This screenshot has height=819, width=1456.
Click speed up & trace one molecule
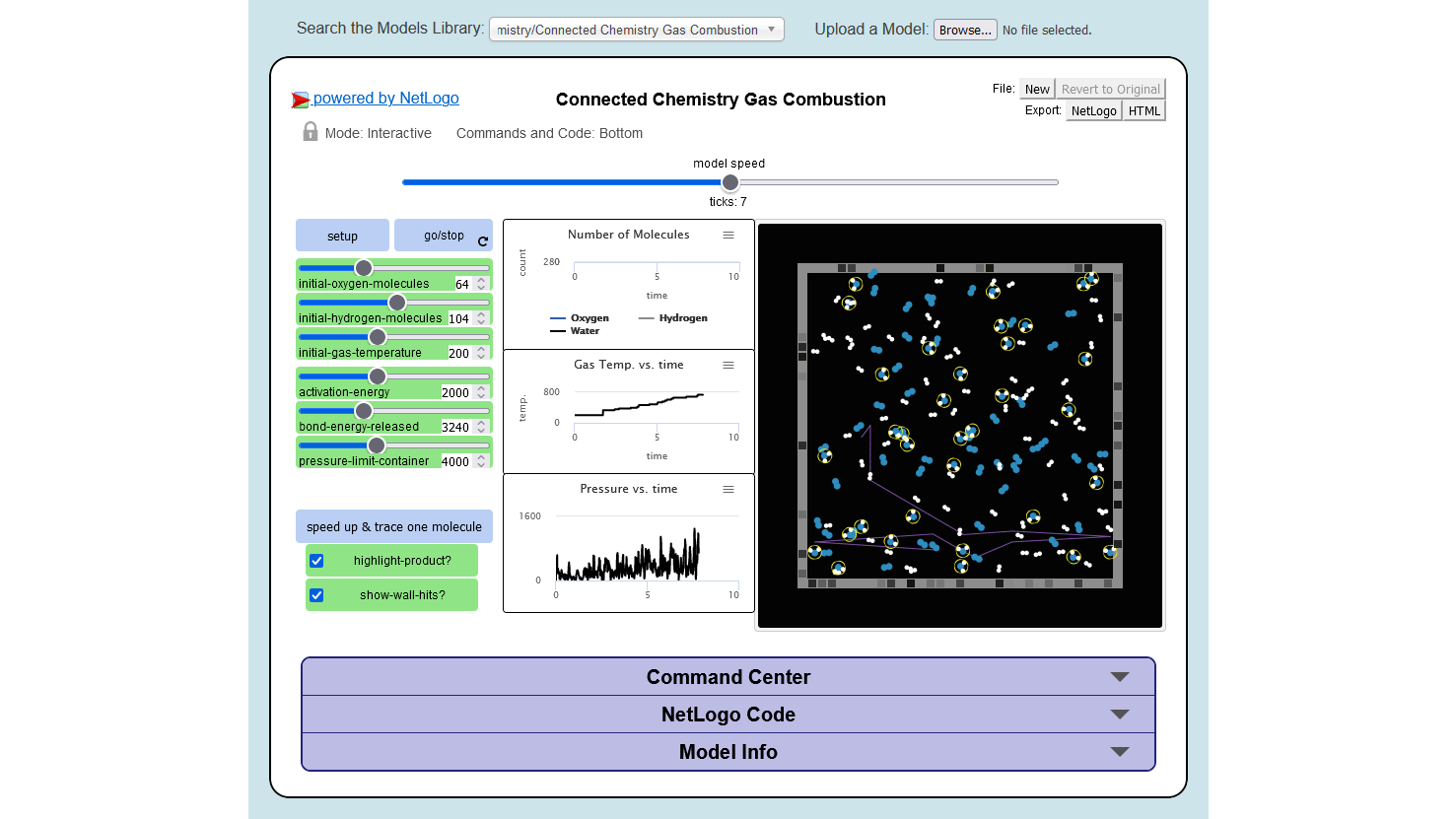pos(393,525)
